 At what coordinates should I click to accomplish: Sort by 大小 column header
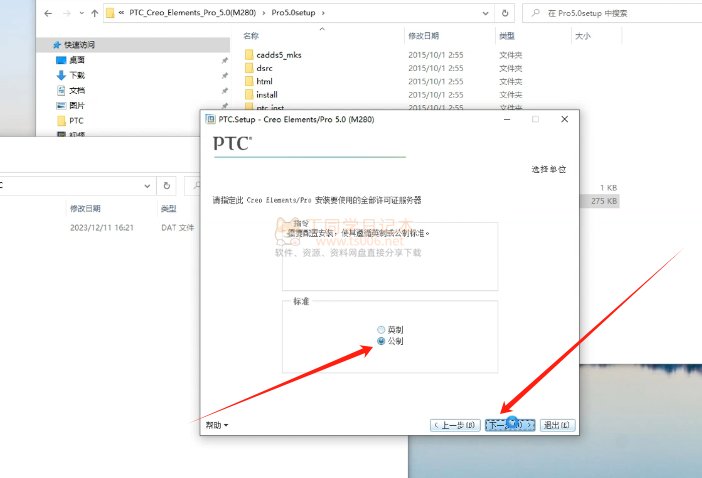pos(582,36)
